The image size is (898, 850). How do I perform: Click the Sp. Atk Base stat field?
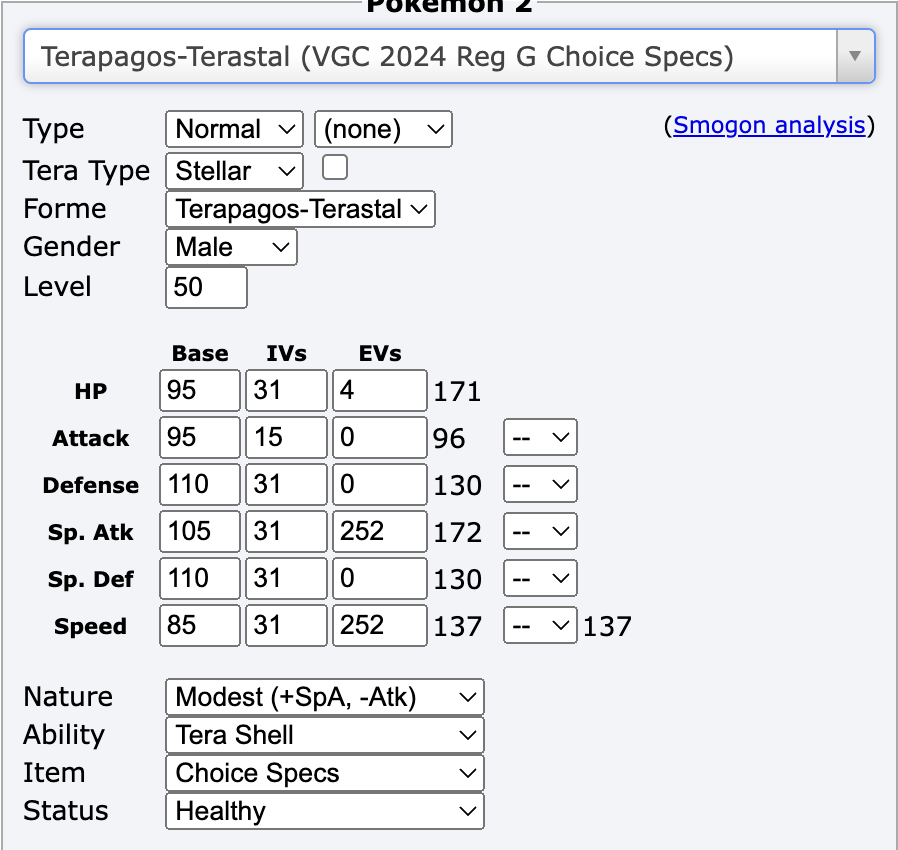(200, 531)
